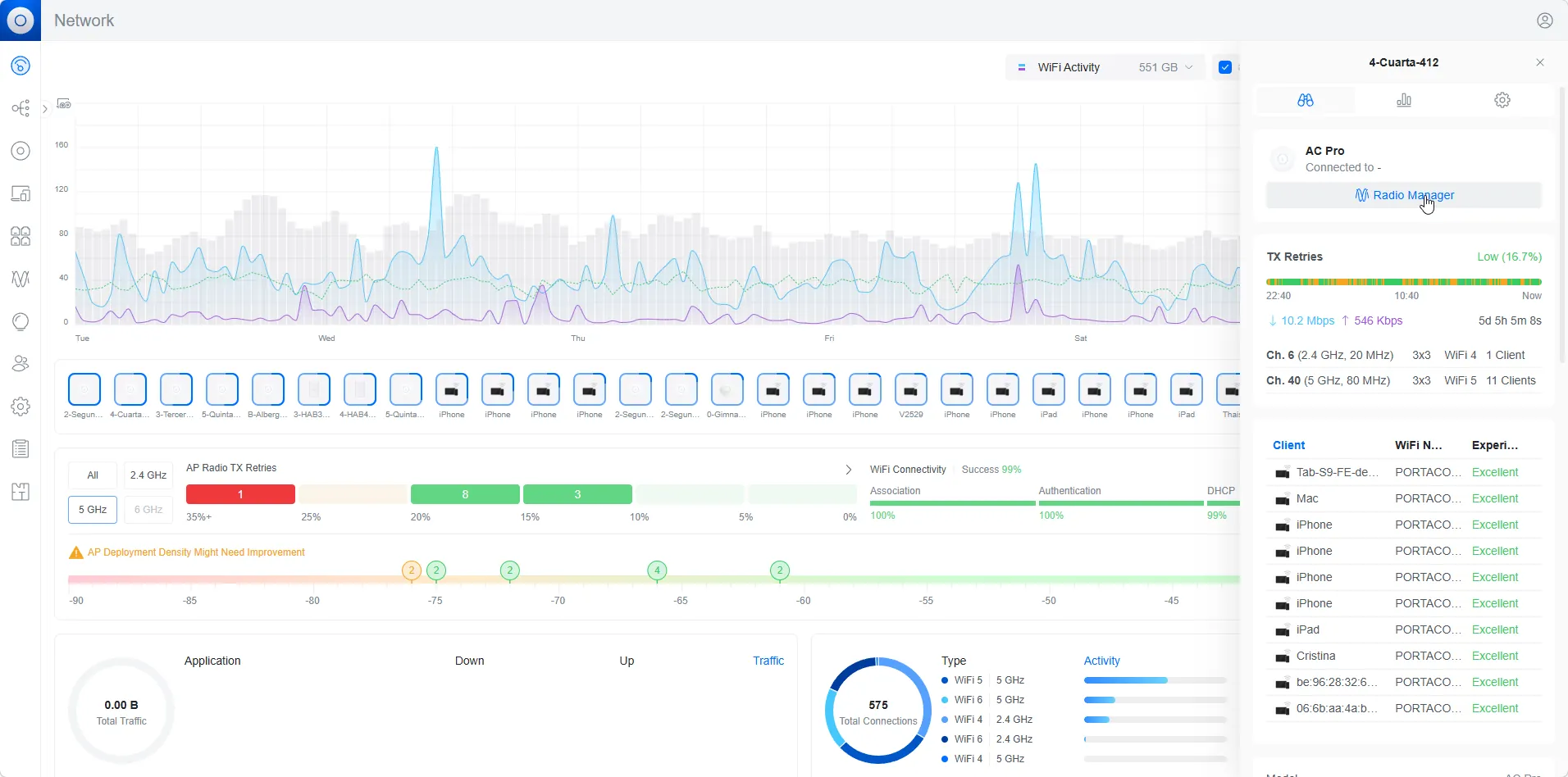Select the 4-Cuarta device thumbnail
The width and height of the screenshot is (1568, 777).
(x=130, y=390)
